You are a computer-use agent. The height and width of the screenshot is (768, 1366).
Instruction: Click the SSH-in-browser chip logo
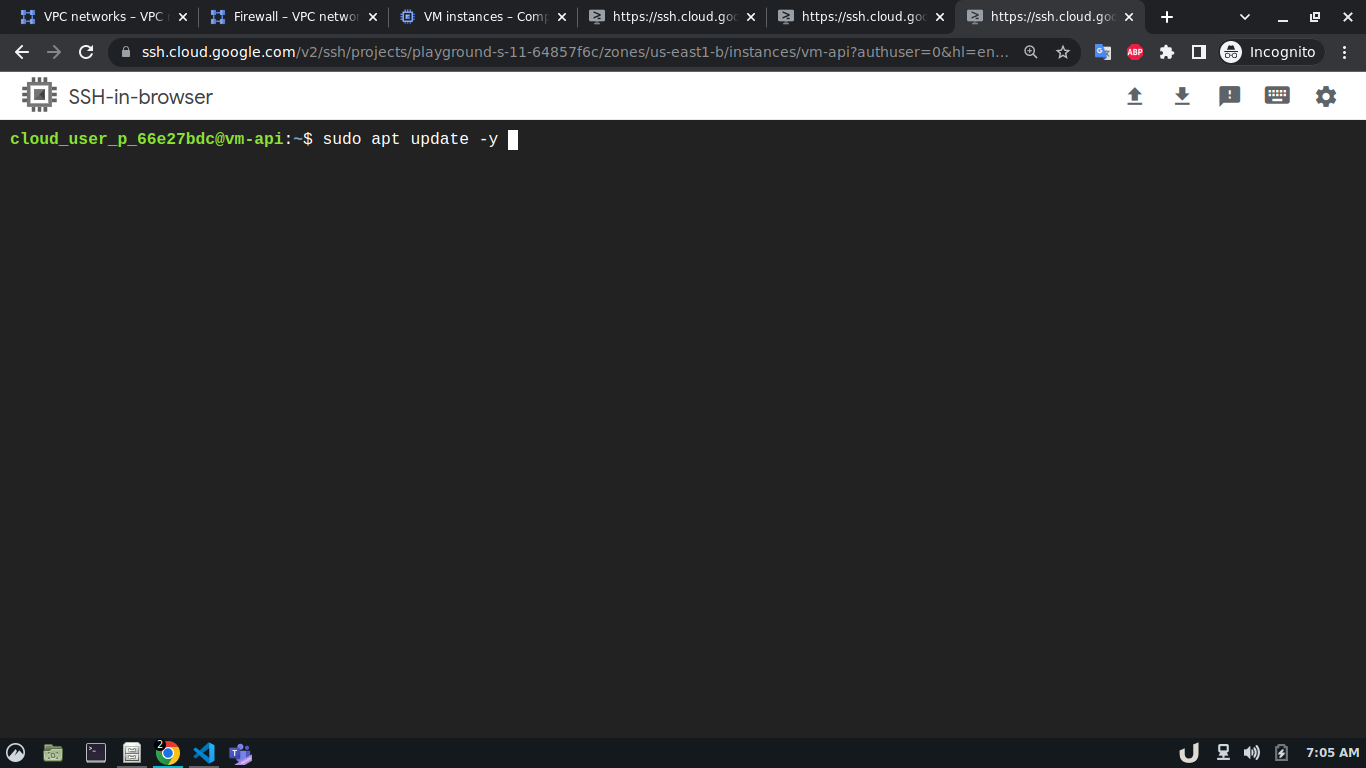39,95
